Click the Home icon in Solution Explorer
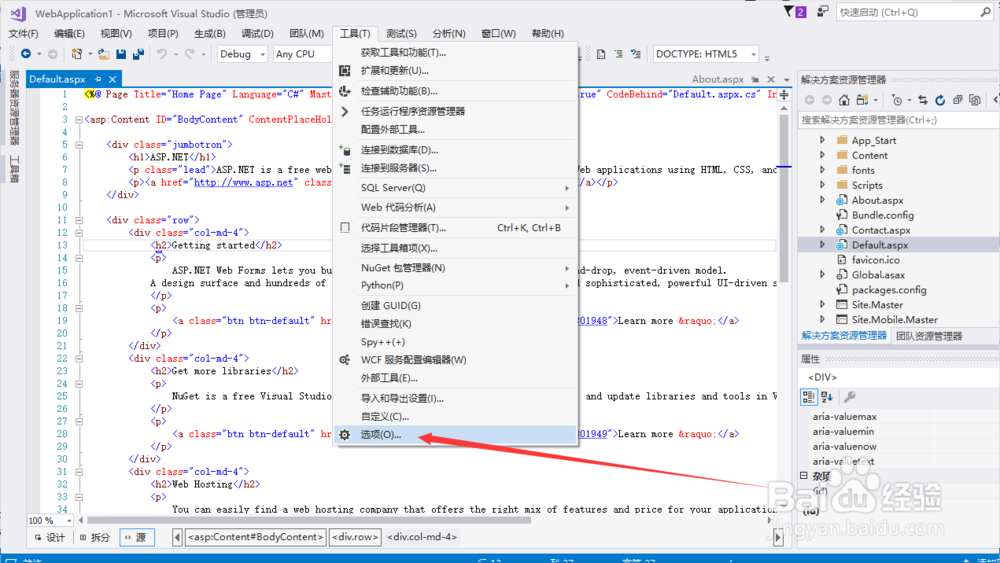 [x=844, y=100]
